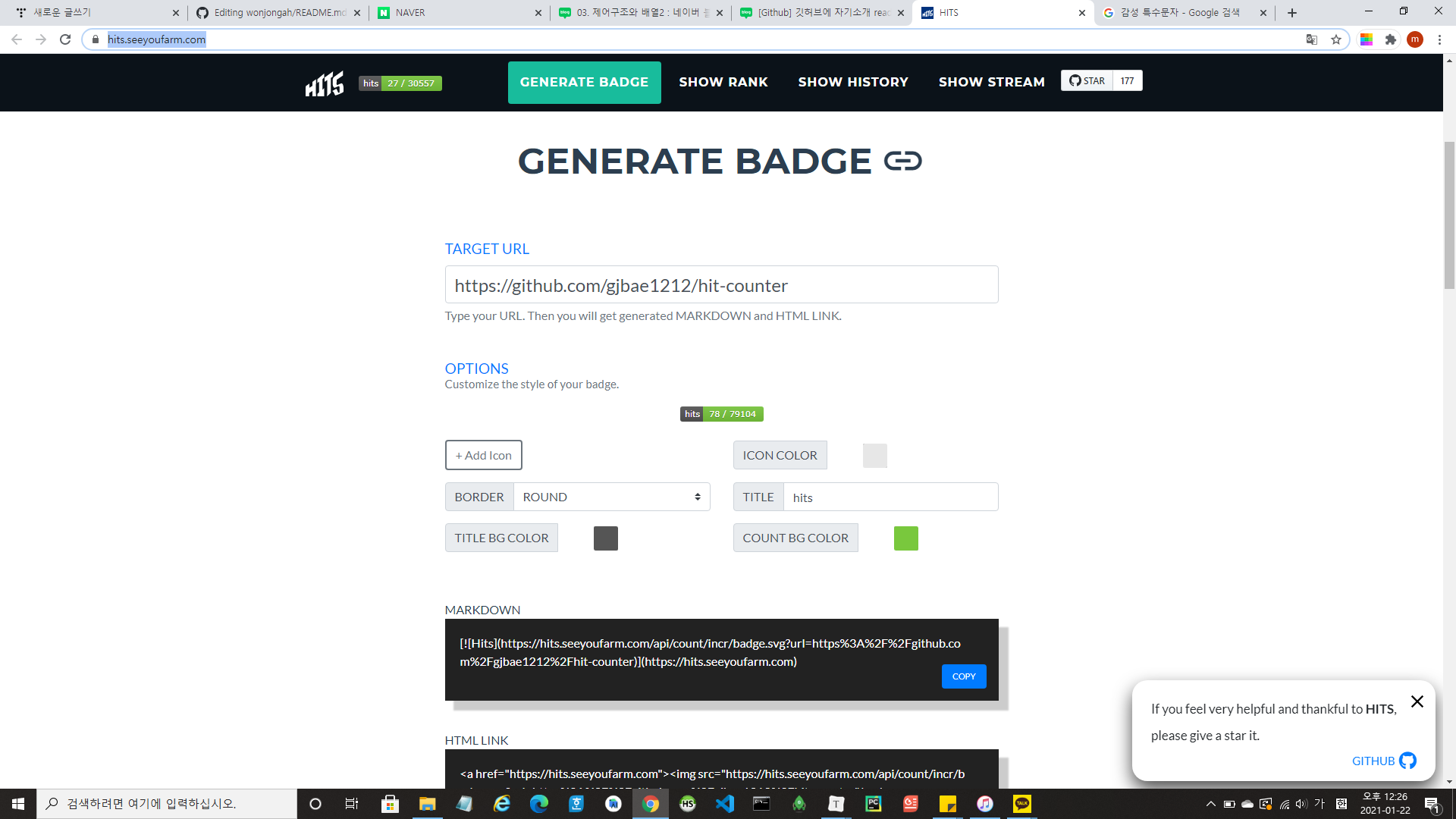Click the HITS logo in header
The image size is (1456, 819).
(325, 83)
